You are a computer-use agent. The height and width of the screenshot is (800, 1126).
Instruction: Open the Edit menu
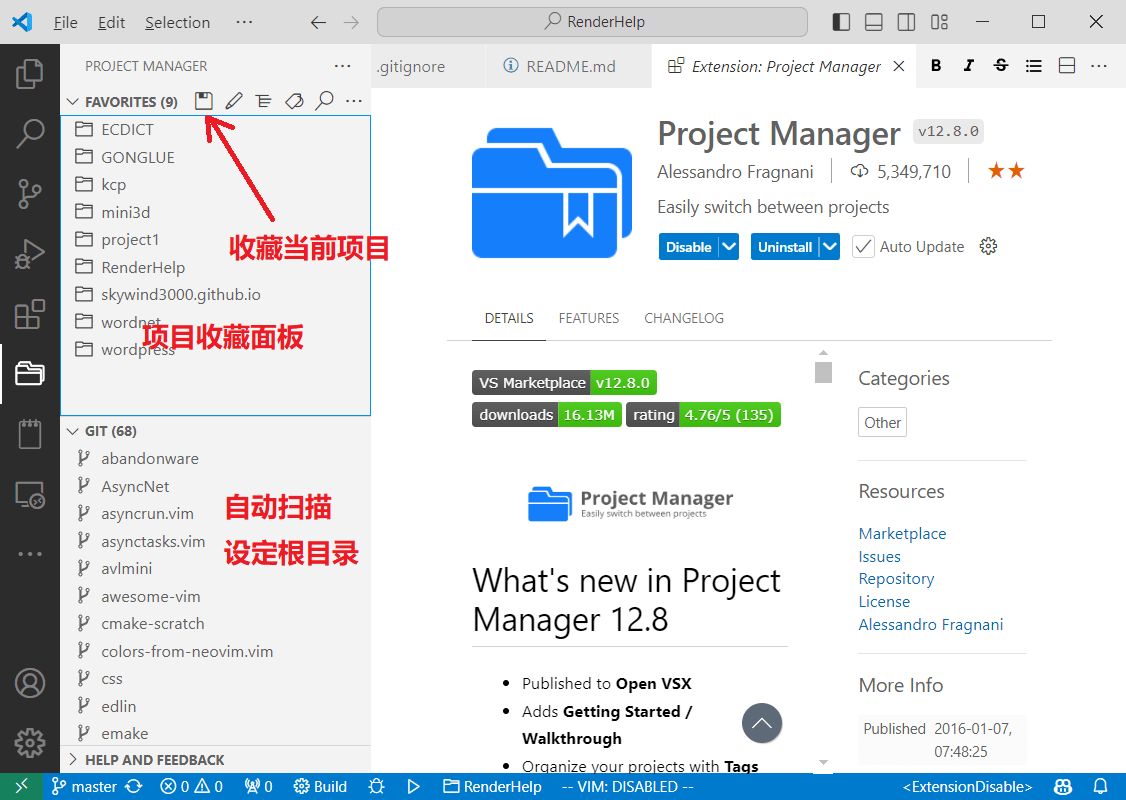click(x=111, y=22)
